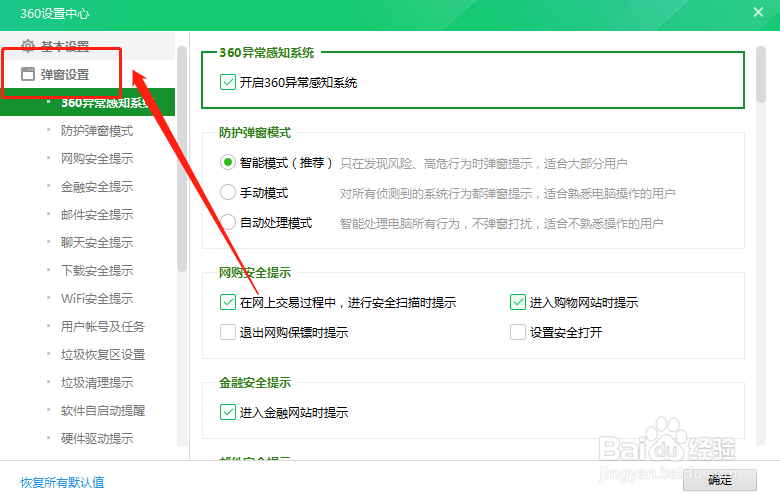Select 防护弹窗模式 in the sidebar
This screenshot has width=780, height=500.
coord(97,131)
